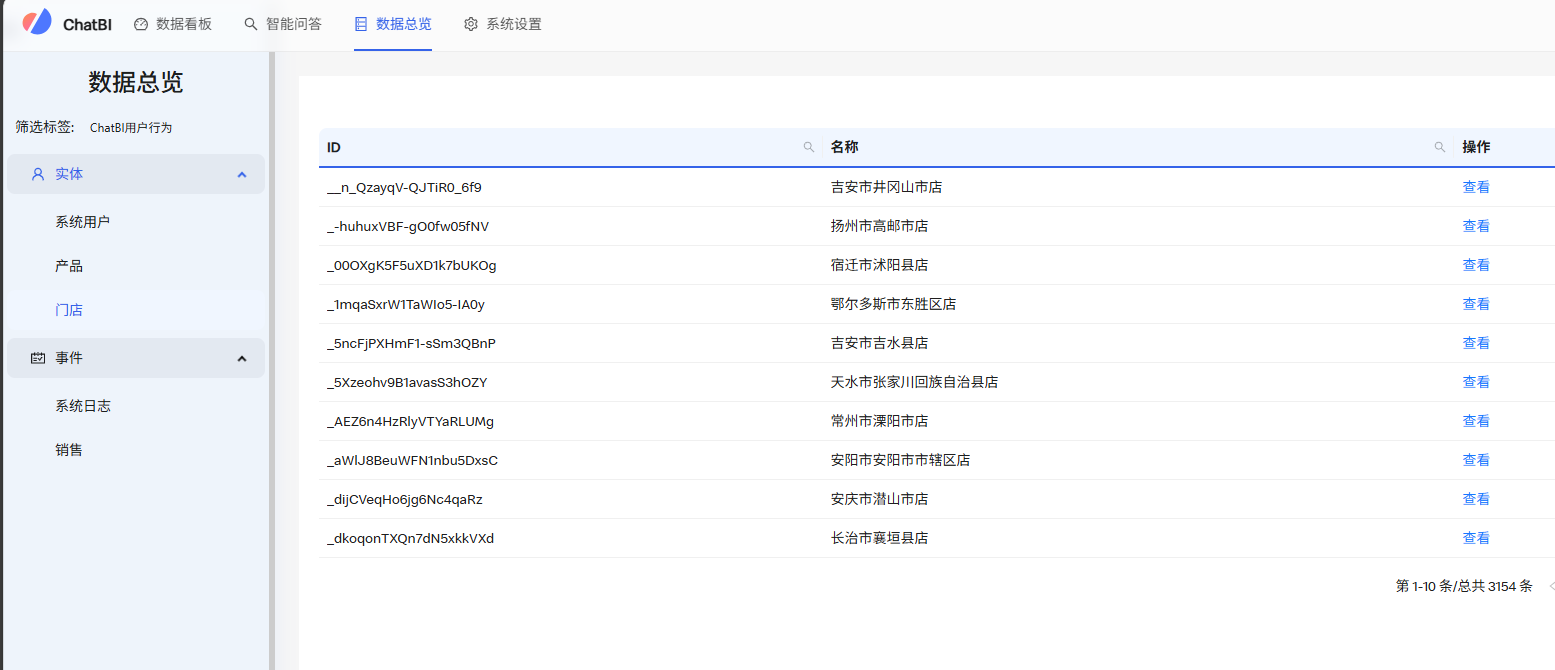Open the search icon in the 名称 column
The width and height of the screenshot is (1555, 670).
click(x=1439, y=147)
